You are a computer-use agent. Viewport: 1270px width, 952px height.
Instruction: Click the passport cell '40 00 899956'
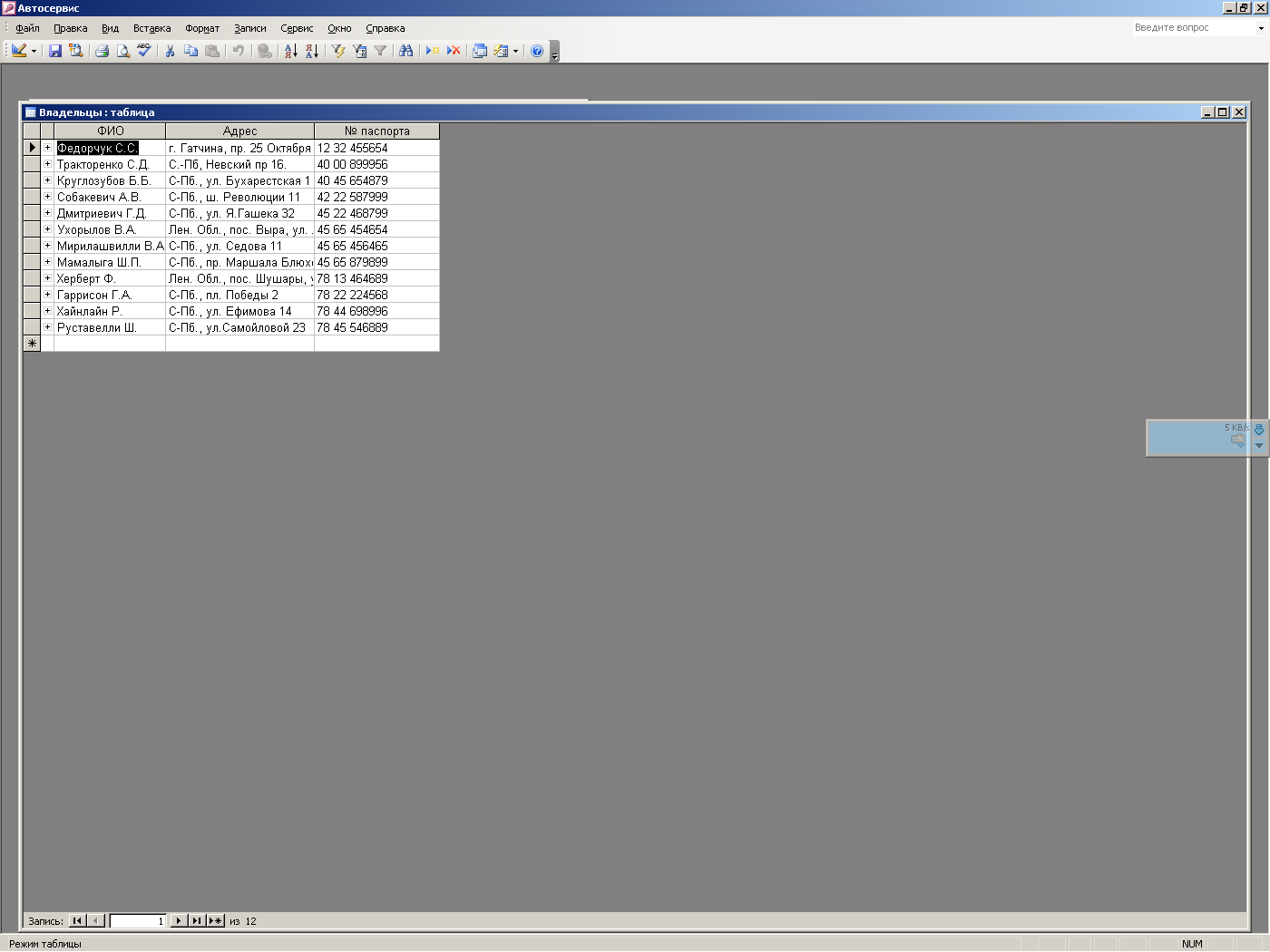tap(377, 164)
